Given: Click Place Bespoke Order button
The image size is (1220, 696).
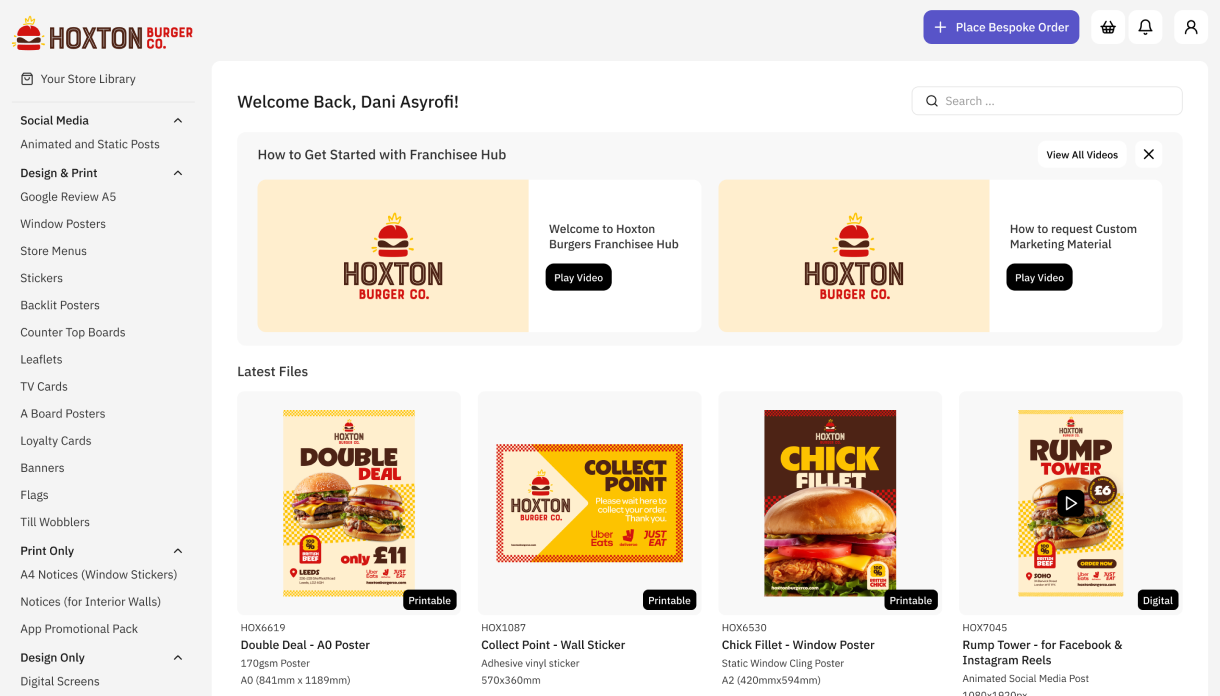Looking at the screenshot, I should [x=1001, y=27].
